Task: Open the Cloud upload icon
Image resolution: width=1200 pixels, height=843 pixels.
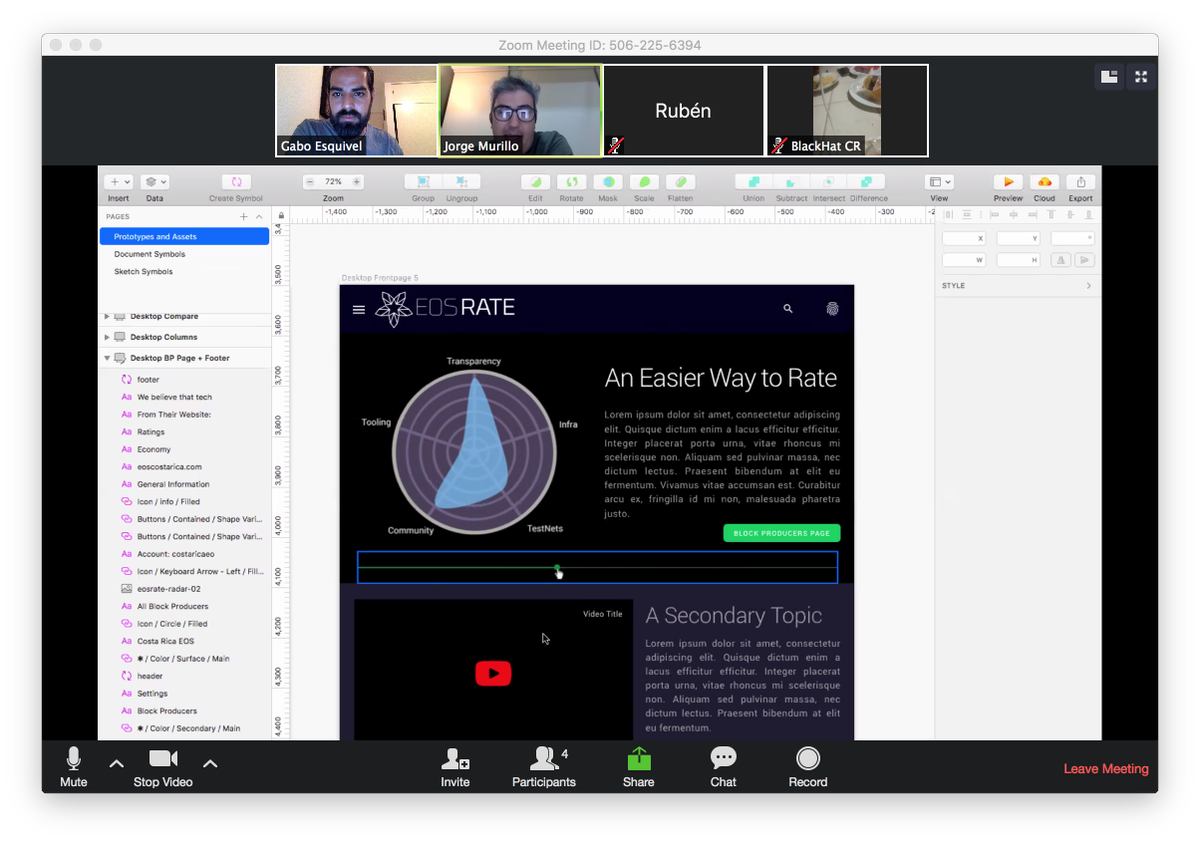Action: 1044,182
